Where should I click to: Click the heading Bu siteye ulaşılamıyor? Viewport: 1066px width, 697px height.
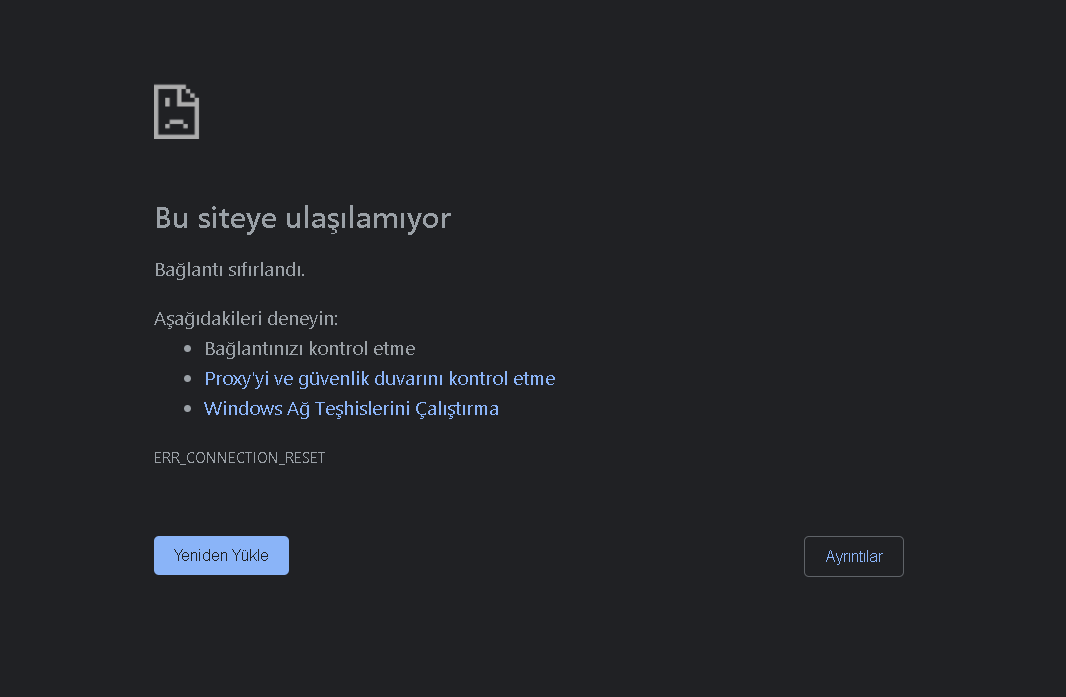[x=302, y=218]
